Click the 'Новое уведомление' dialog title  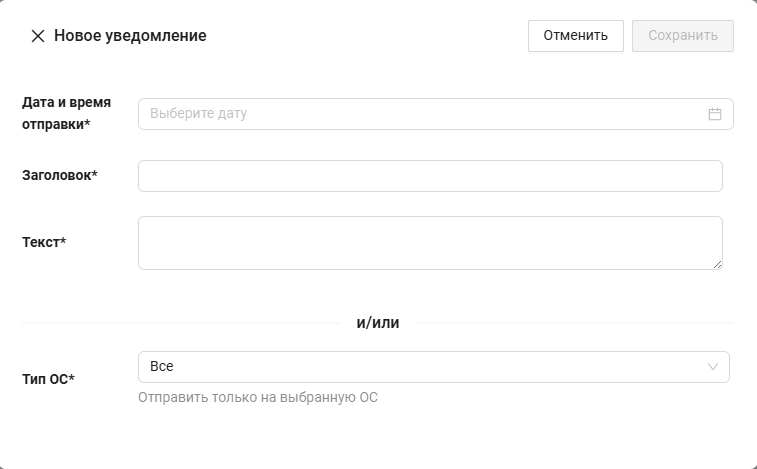click(130, 36)
